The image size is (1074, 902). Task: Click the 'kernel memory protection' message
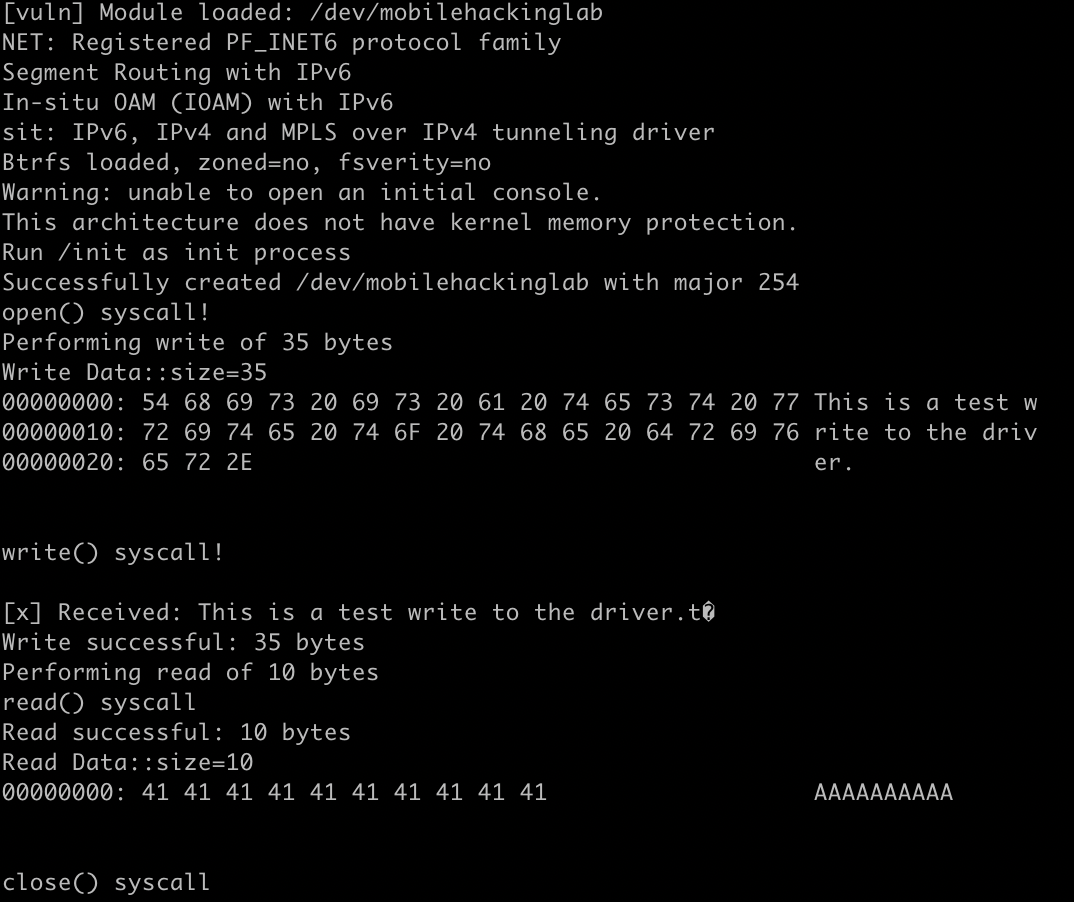(400, 223)
